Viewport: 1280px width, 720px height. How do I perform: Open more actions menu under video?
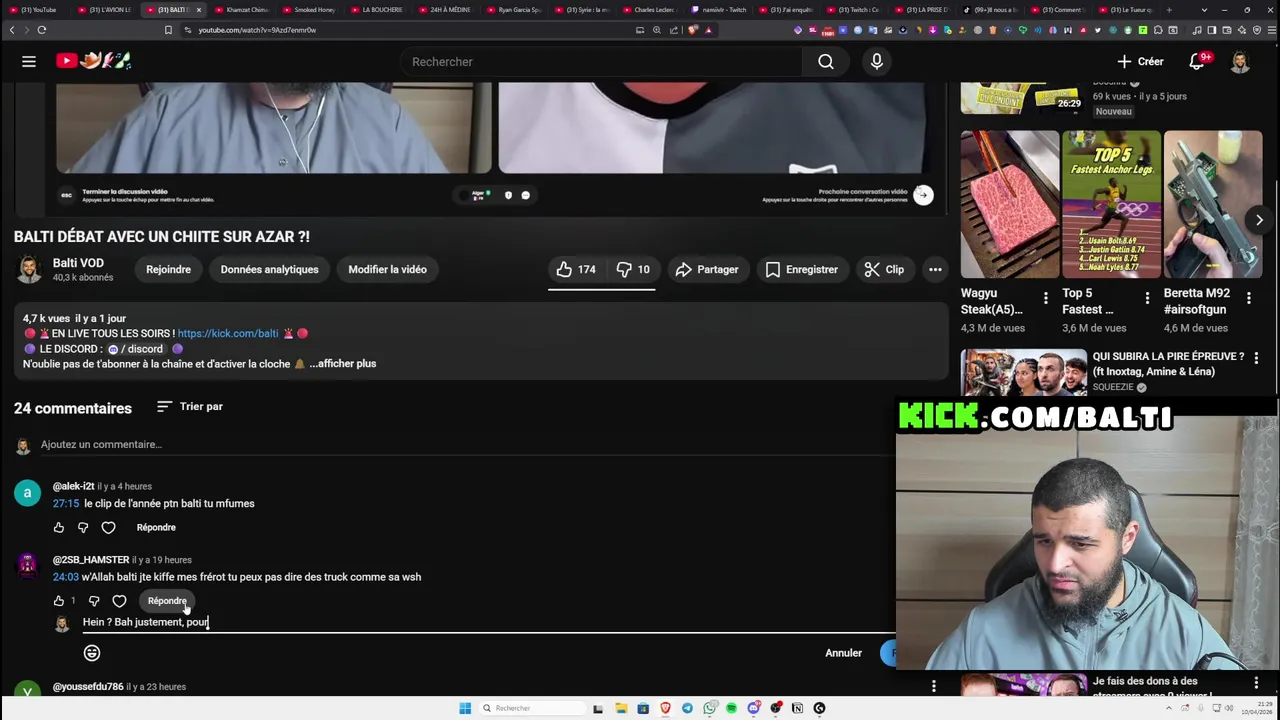coord(935,269)
